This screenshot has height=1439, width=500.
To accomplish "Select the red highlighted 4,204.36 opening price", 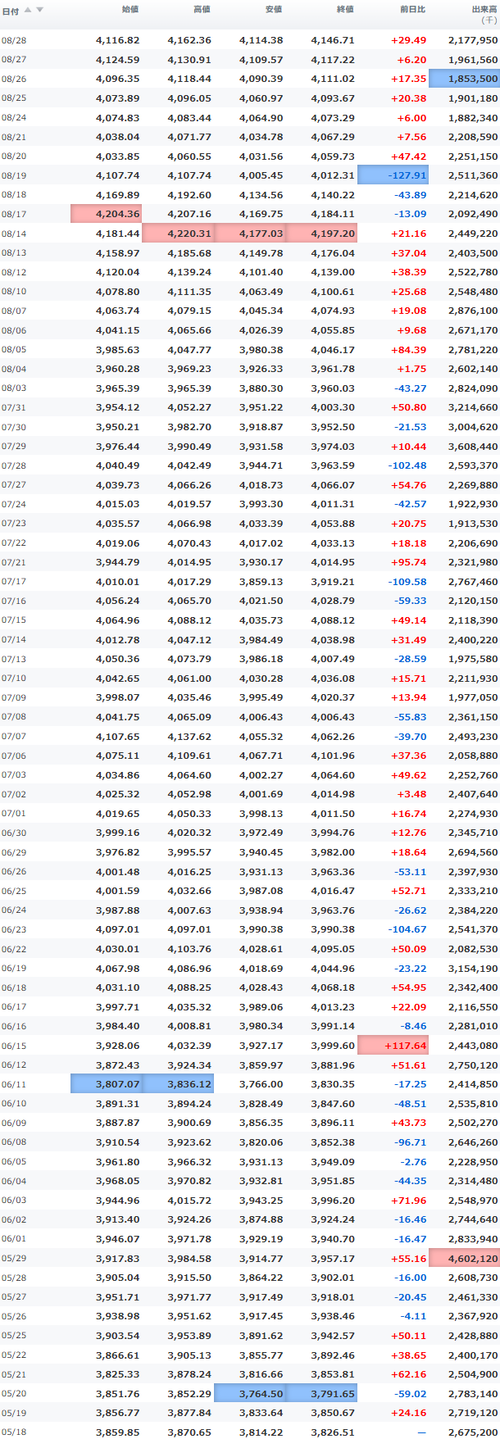I will (x=106, y=214).
